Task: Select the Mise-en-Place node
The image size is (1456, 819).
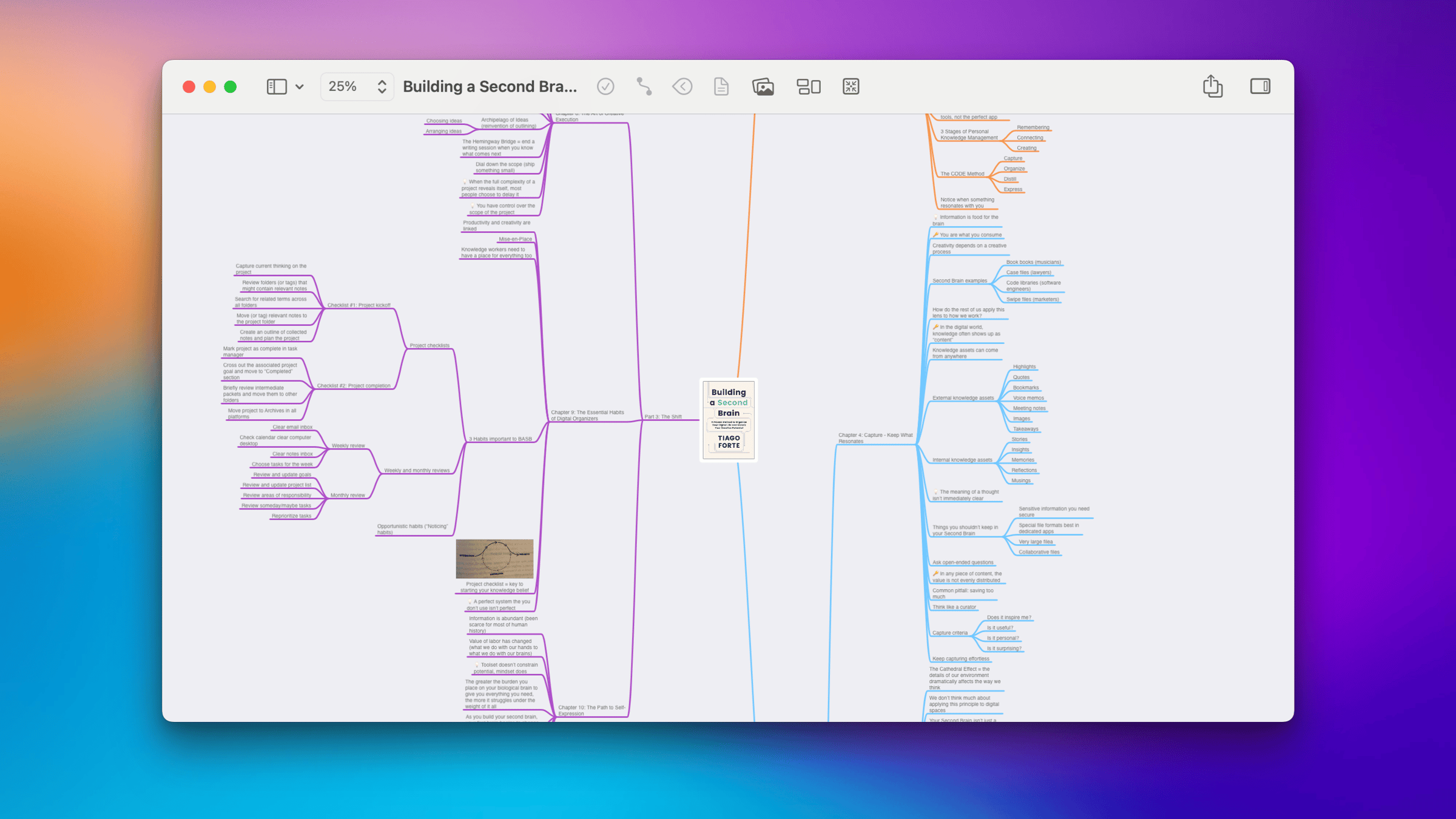Action: coord(515,239)
